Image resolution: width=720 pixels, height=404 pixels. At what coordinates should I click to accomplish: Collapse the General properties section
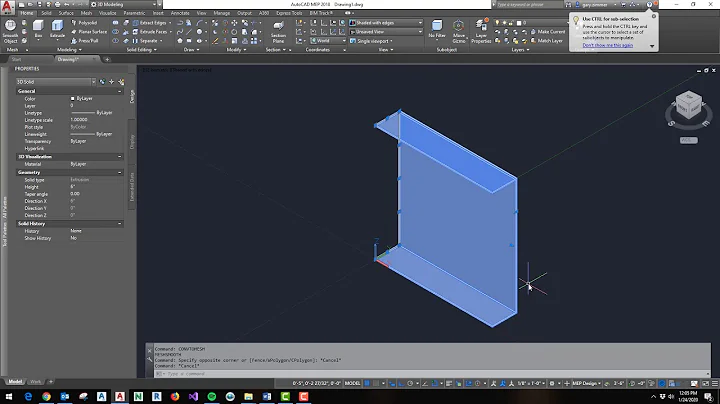pos(119,91)
